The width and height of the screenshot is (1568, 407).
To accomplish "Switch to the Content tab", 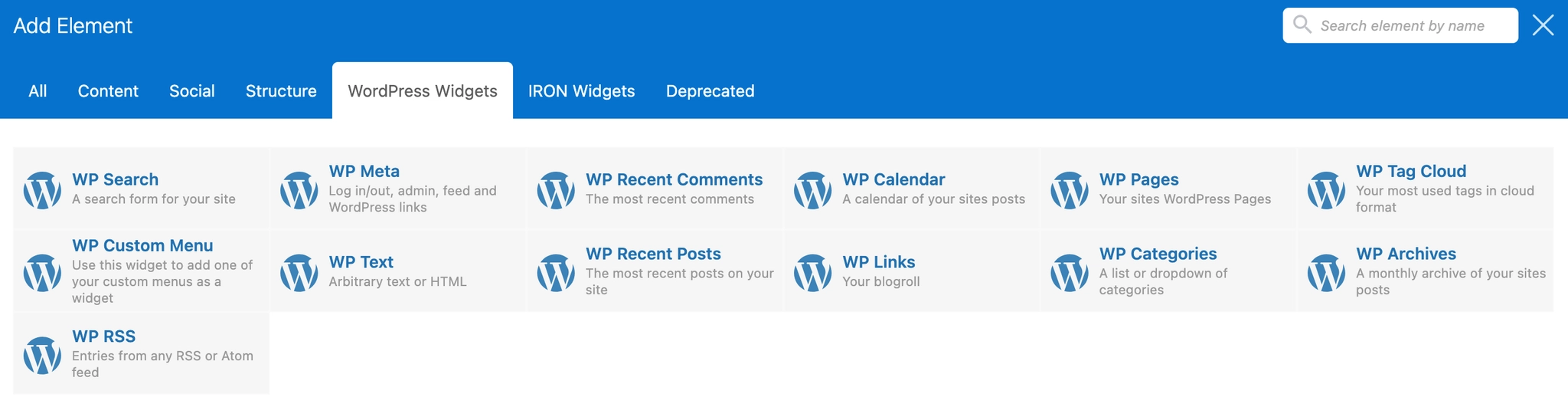I will click(108, 90).
